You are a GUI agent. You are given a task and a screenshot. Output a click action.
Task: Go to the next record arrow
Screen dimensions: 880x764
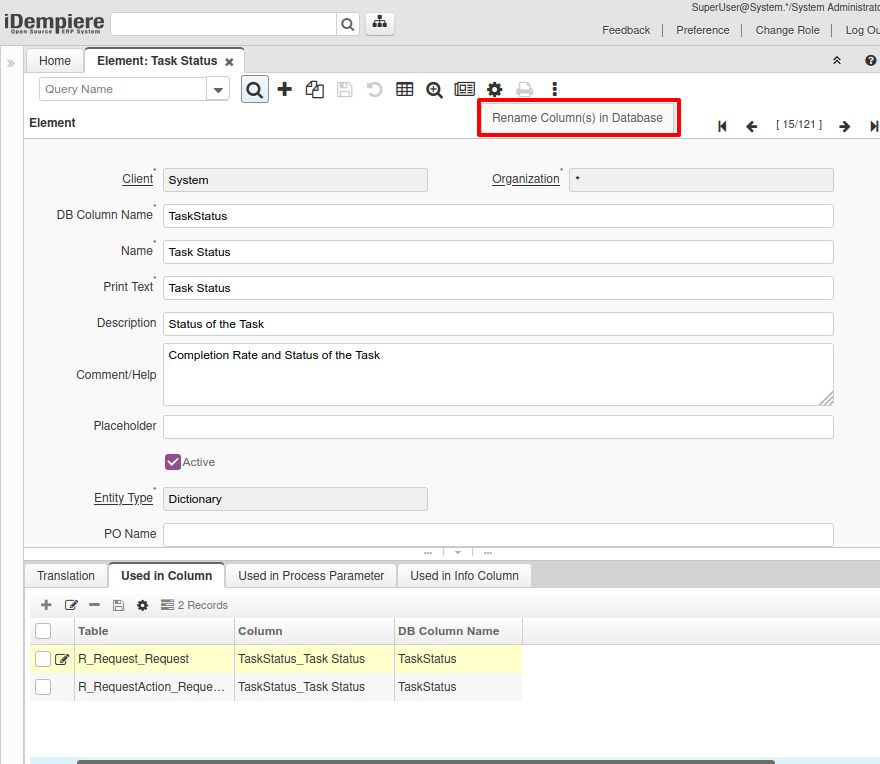(x=844, y=126)
